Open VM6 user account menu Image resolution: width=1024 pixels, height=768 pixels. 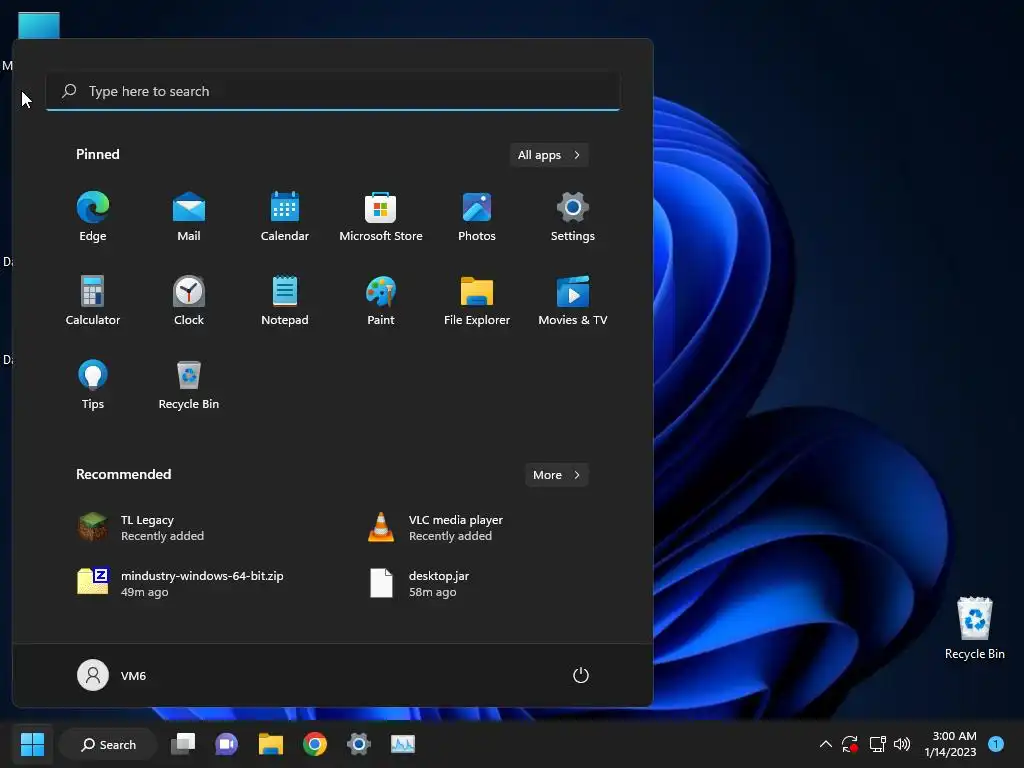coord(112,675)
